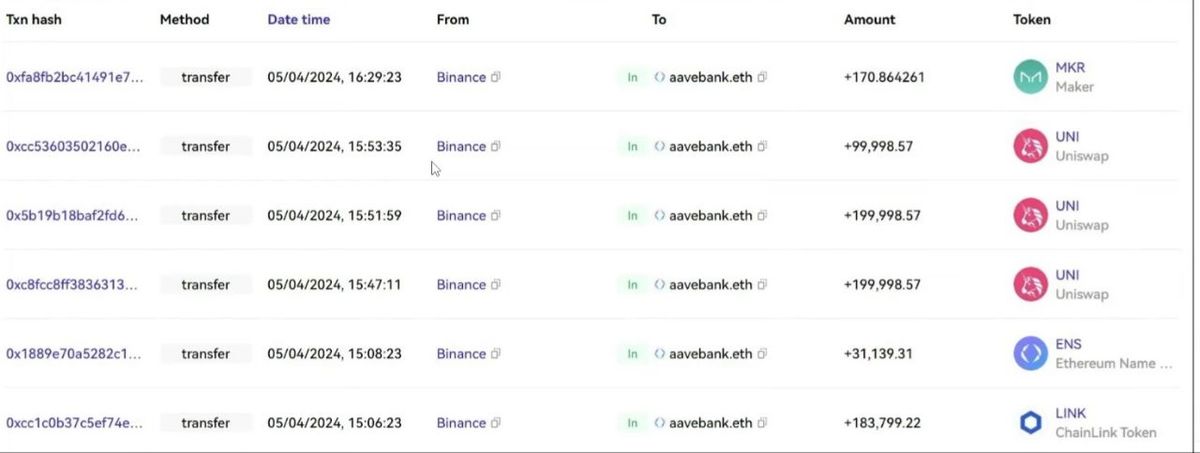
Task: Click the ChainLink LINK token logo
Action: tap(1030, 423)
